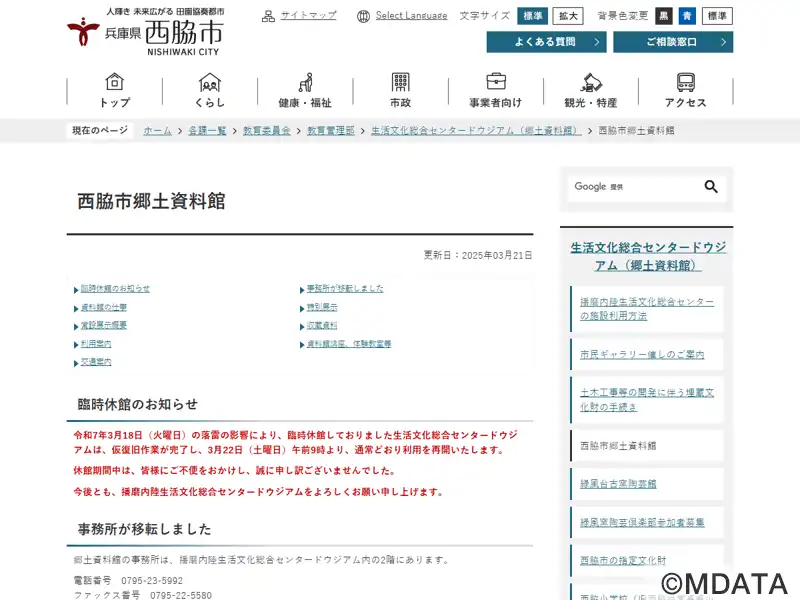The image size is (800, 600).
Task: Click the 観光・特産 icon
Action: coord(591,82)
